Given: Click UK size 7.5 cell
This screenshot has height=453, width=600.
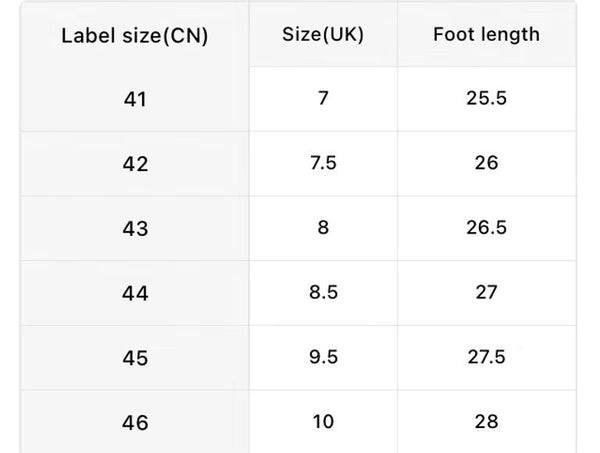Looking at the screenshot, I should [323, 163].
